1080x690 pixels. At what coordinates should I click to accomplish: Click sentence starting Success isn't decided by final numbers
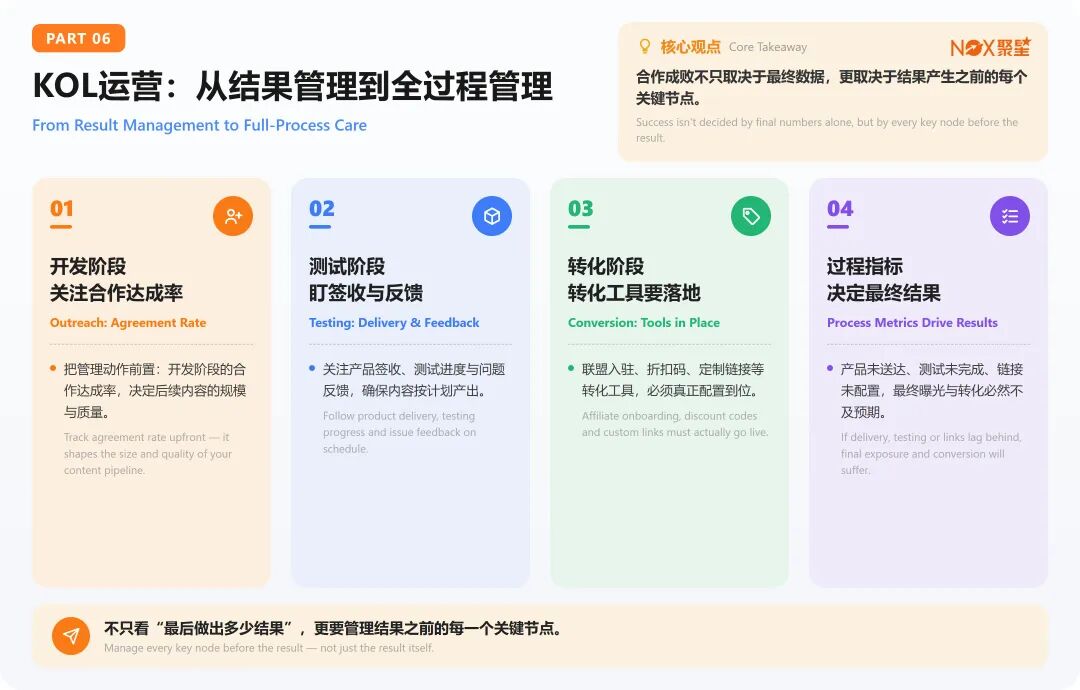(x=827, y=129)
